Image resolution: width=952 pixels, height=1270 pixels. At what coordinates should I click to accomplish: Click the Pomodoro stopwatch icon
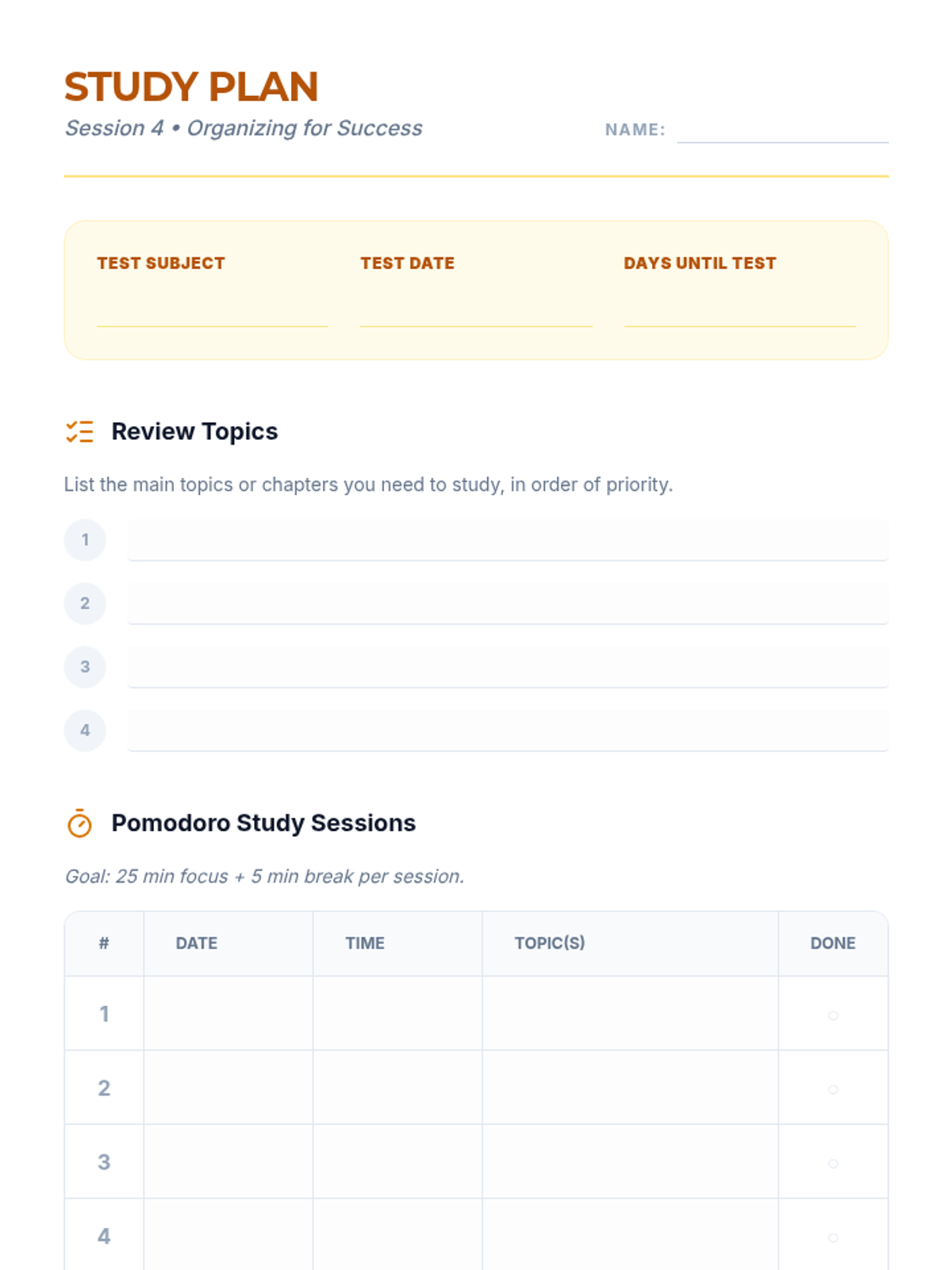pos(79,823)
